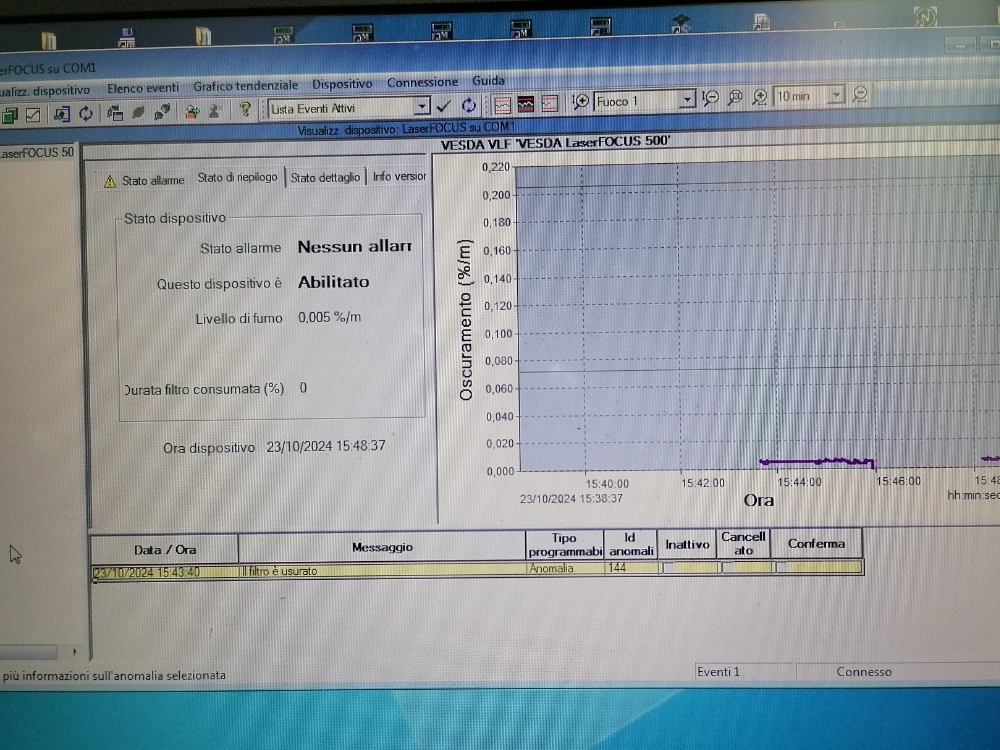This screenshot has height=750, width=1000.
Task: Tick the Inattivo checkbox in the filter anomaly row
Action: pyautogui.click(x=668, y=567)
